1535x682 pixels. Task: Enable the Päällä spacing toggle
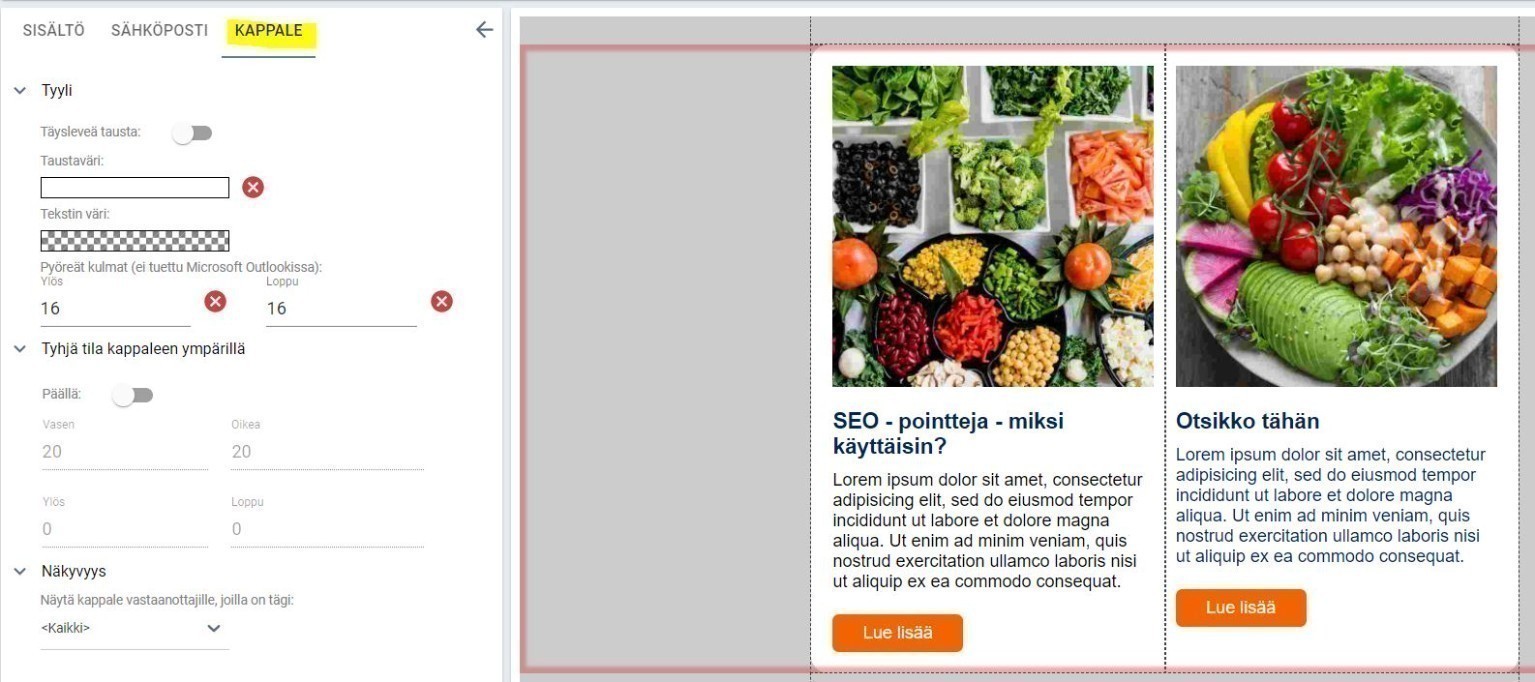coord(132,395)
